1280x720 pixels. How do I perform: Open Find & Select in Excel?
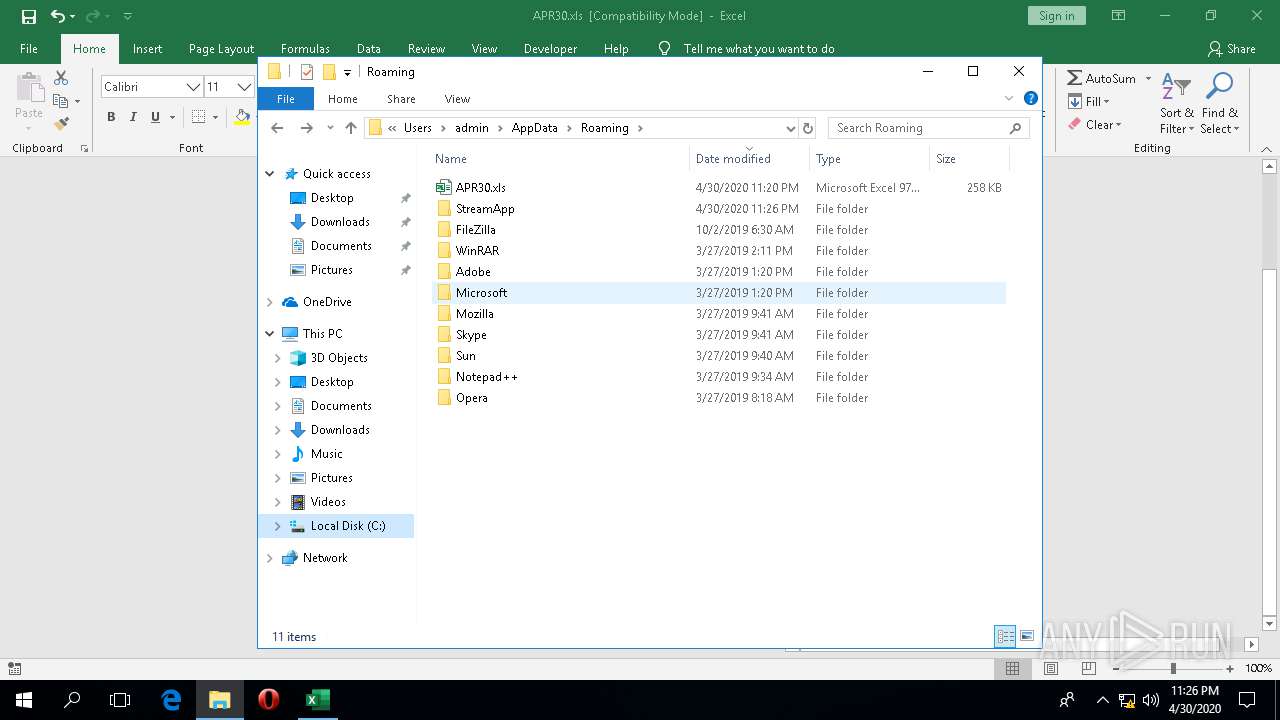(x=1219, y=104)
